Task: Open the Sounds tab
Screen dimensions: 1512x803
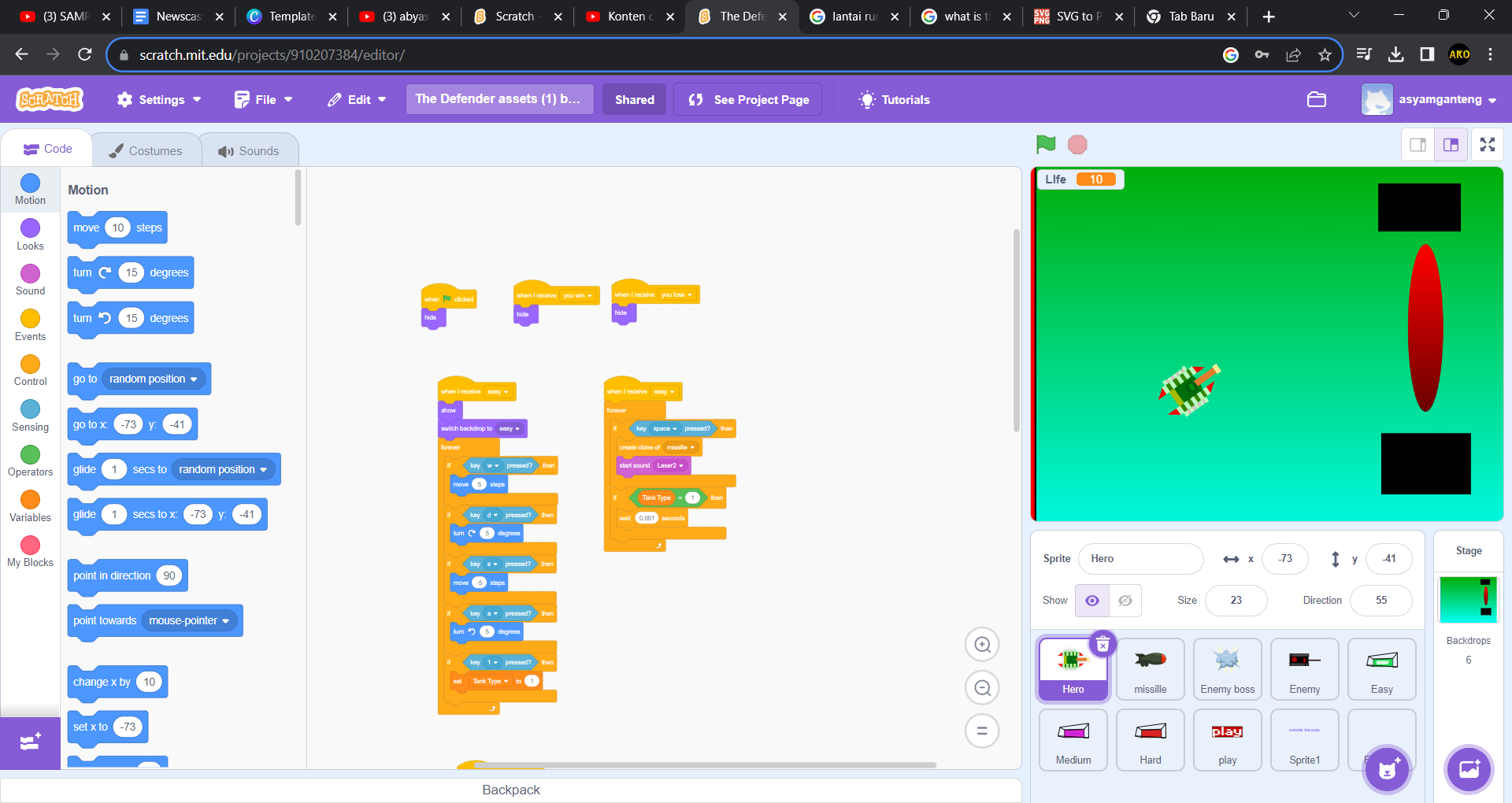Action: (249, 151)
